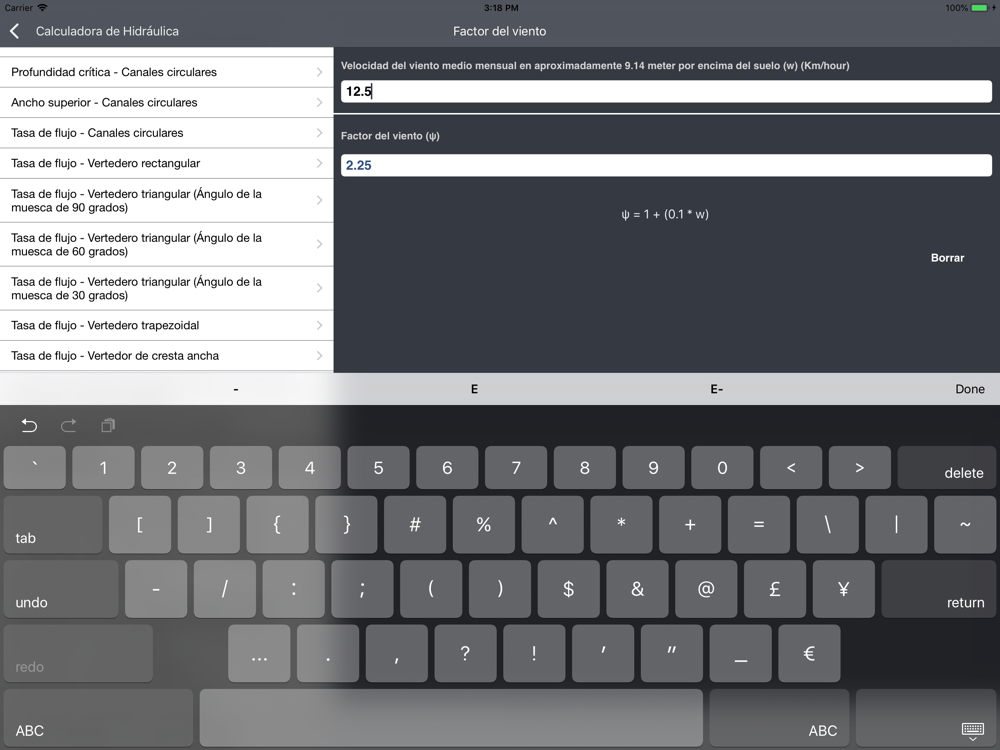Switch keyboard to ABC letters, left key

(98, 717)
